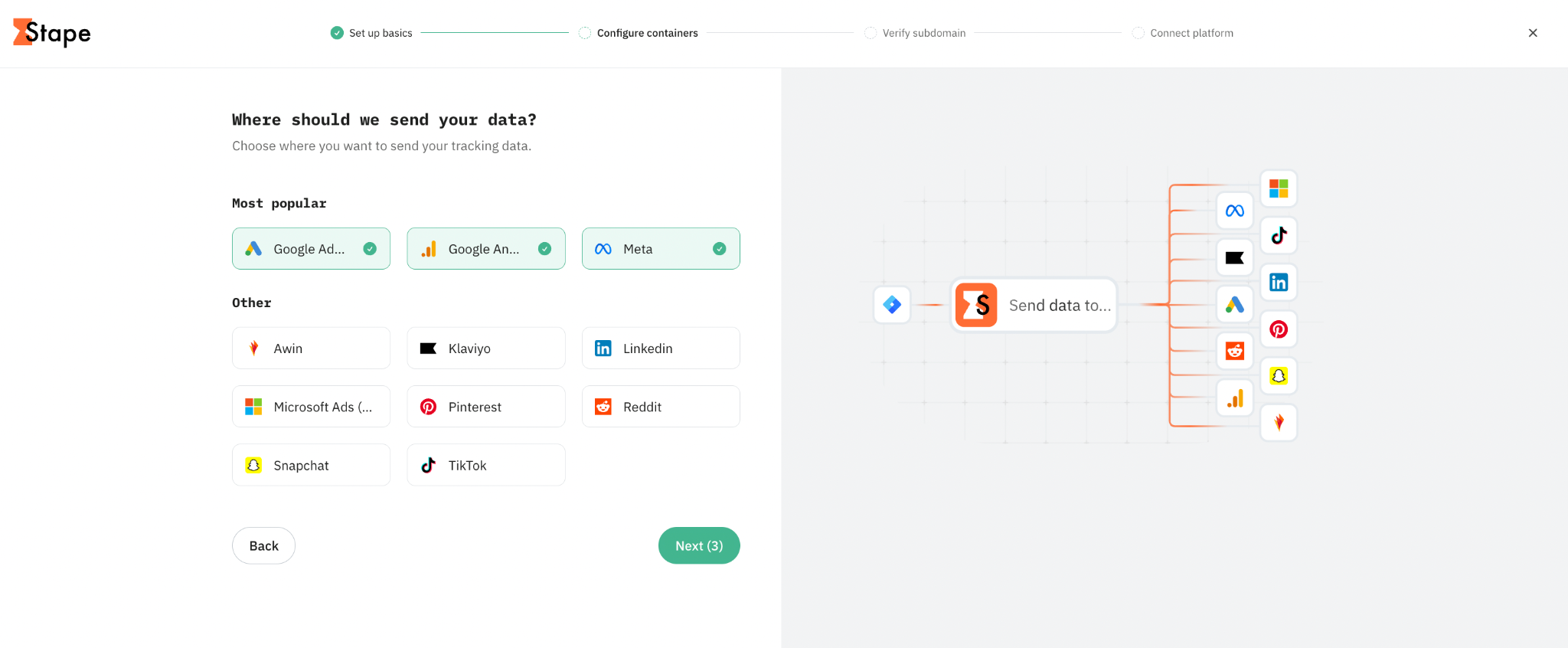Click the Pinterest logo in the Other list
The image size is (1568, 648).
coord(429,407)
